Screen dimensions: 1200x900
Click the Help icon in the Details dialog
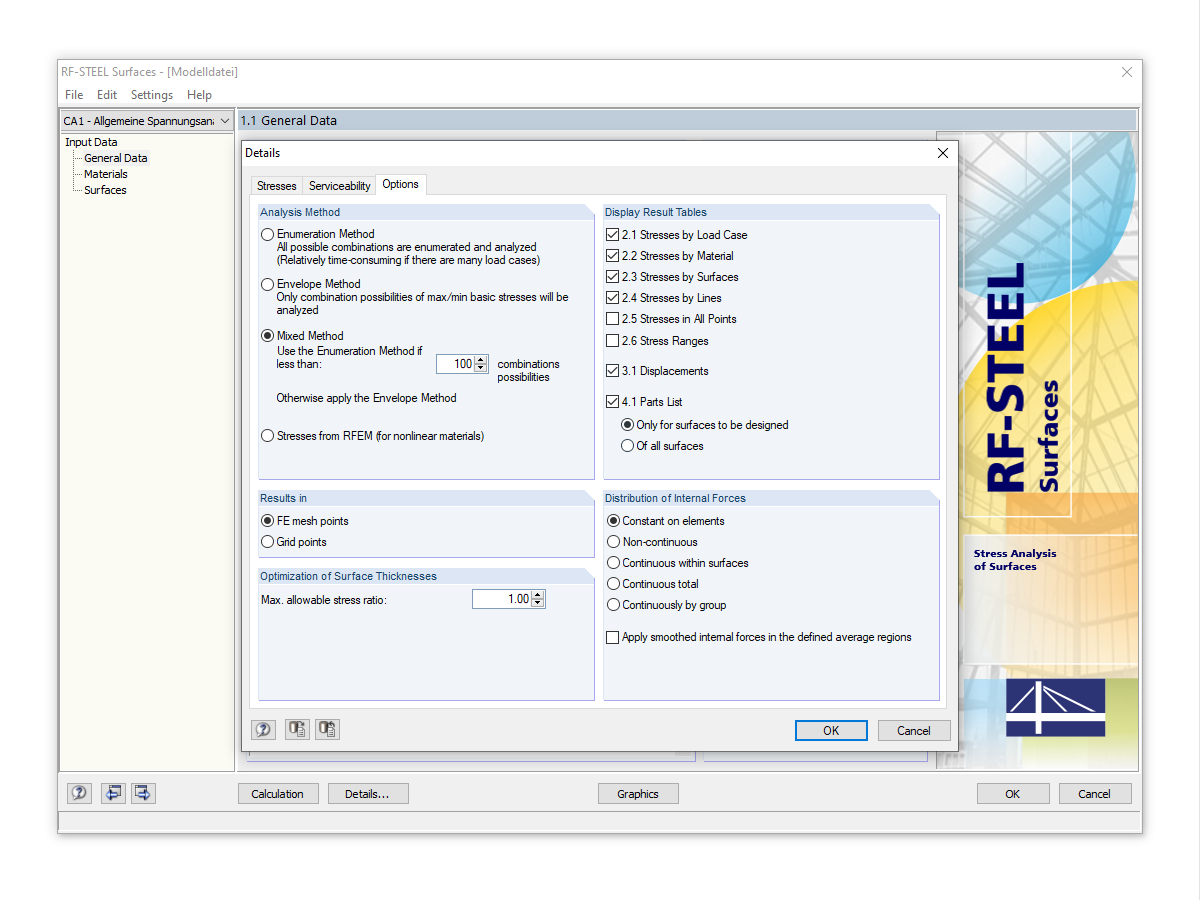263,729
